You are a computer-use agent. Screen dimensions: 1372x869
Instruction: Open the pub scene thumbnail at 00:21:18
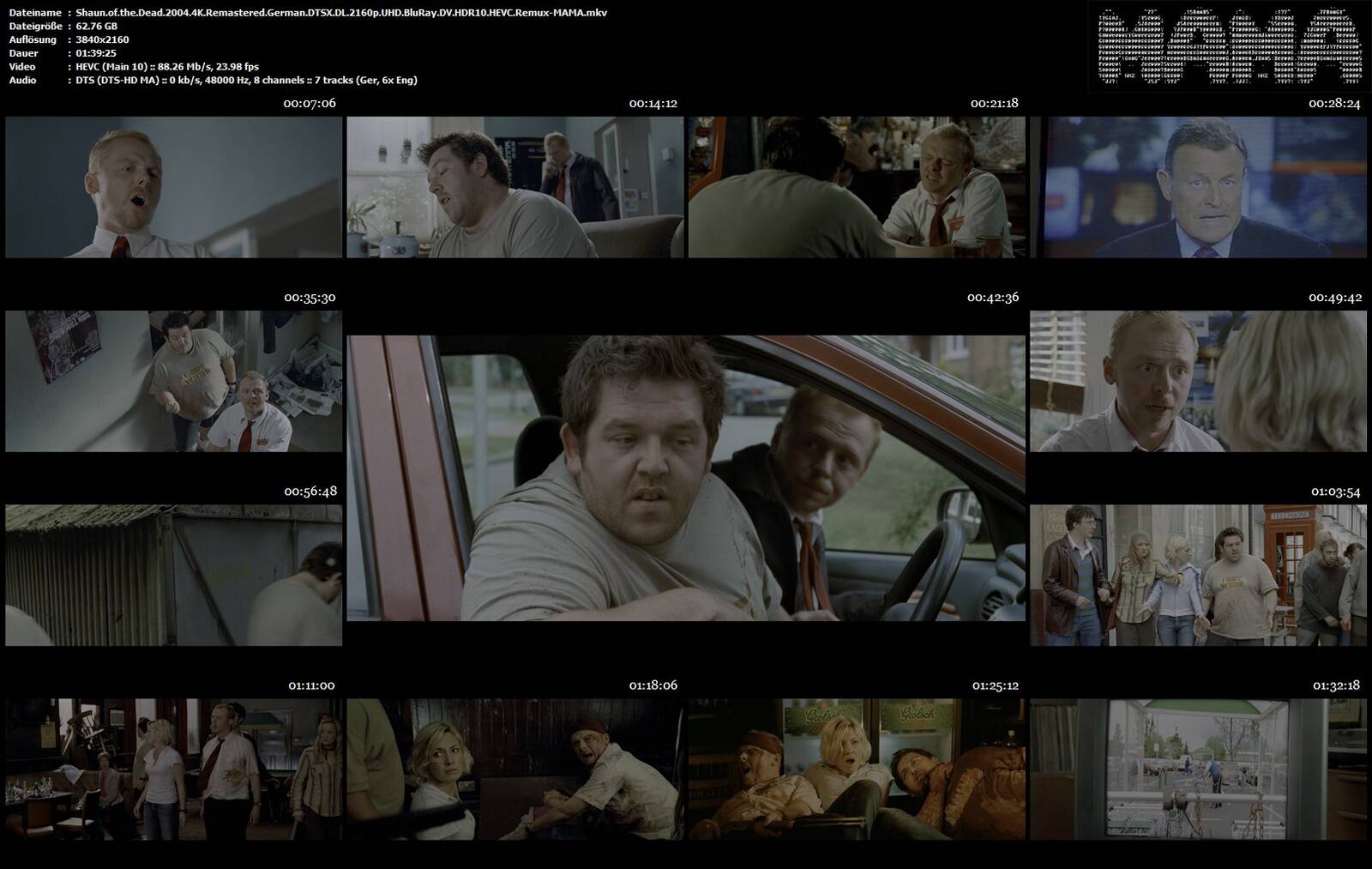tap(857, 187)
